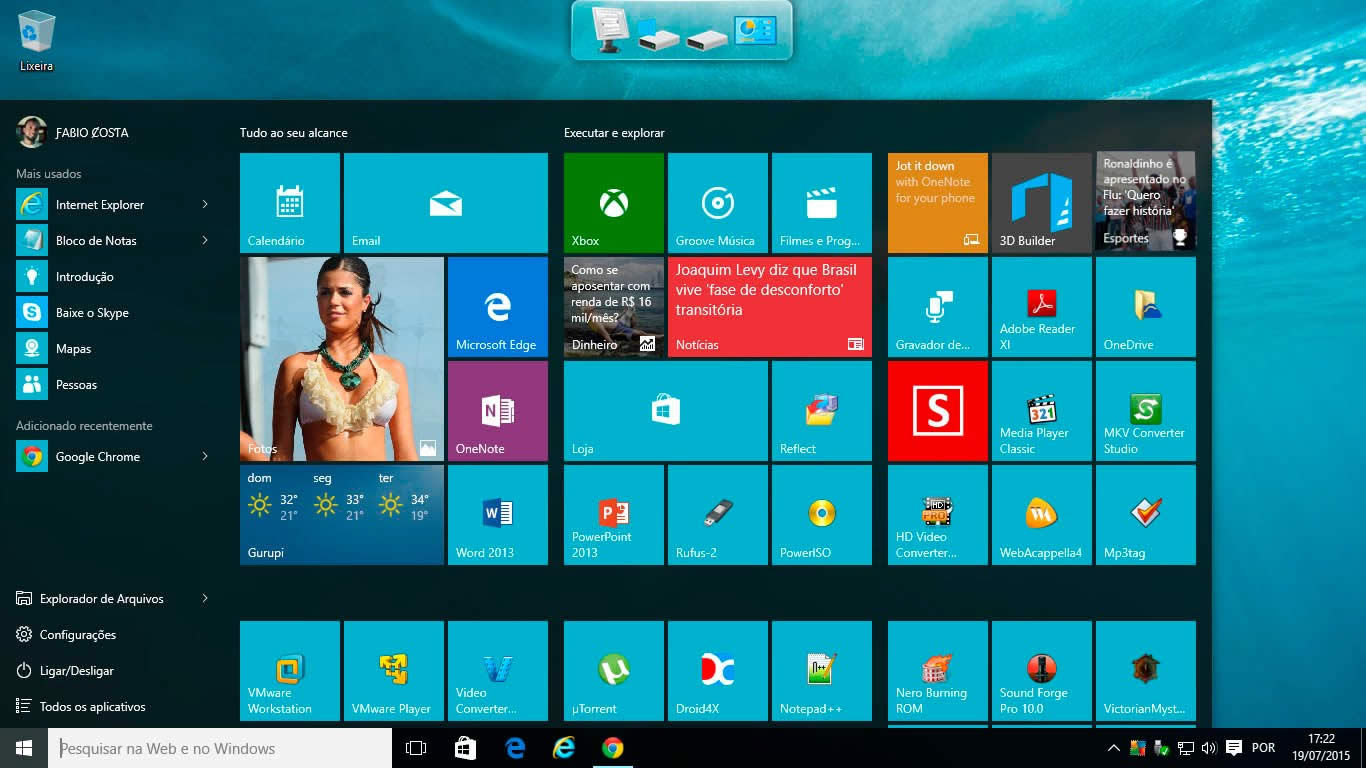Launch µTorrent from Start tiles
Viewport: 1366px width, 768px height.
(x=613, y=671)
